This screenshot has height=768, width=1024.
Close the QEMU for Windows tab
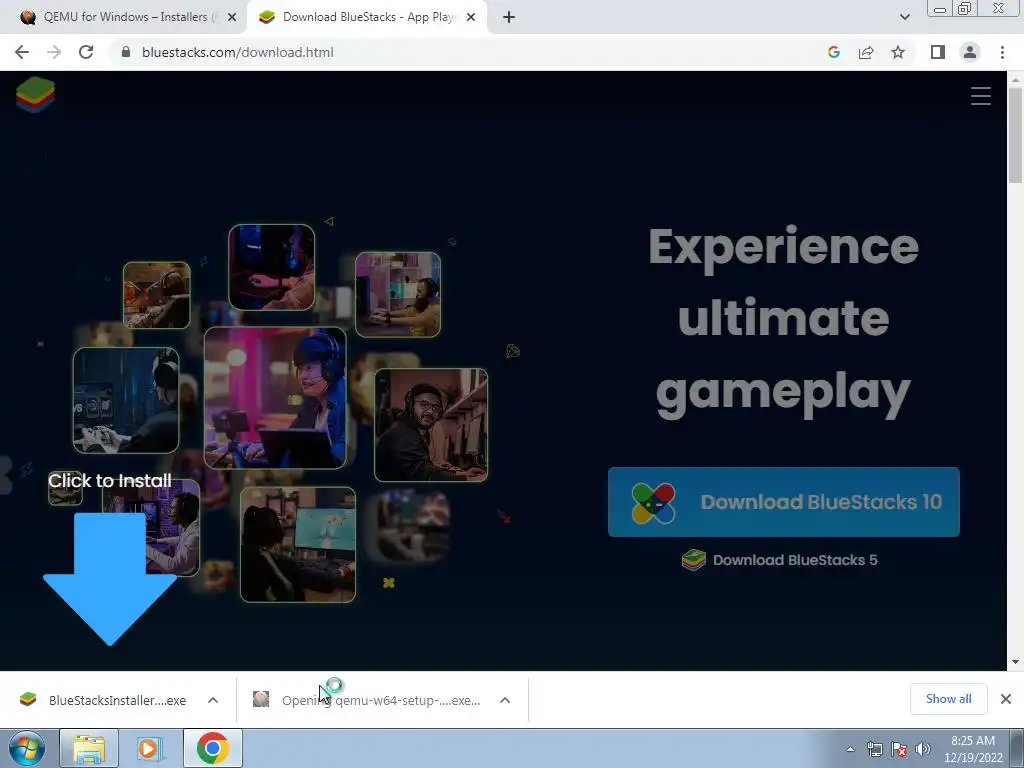[x=231, y=18]
